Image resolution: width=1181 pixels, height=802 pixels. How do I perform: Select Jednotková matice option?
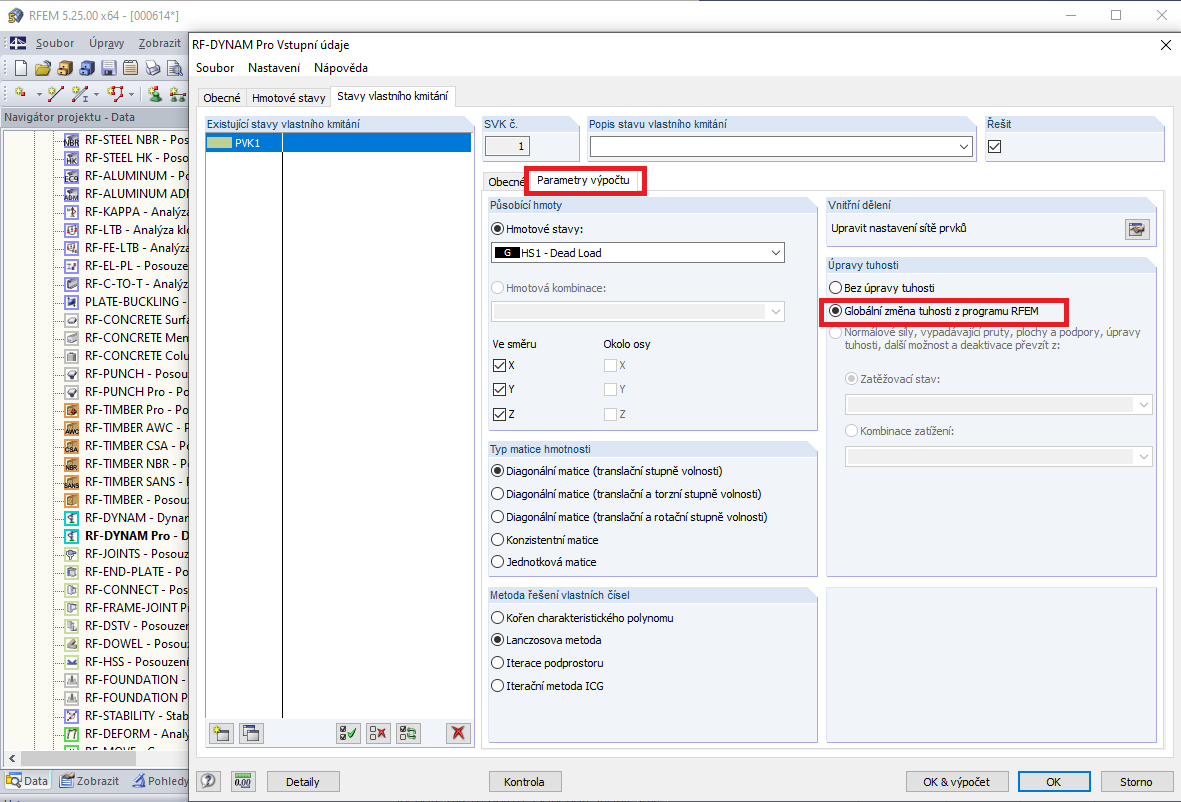pyautogui.click(x=497, y=562)
